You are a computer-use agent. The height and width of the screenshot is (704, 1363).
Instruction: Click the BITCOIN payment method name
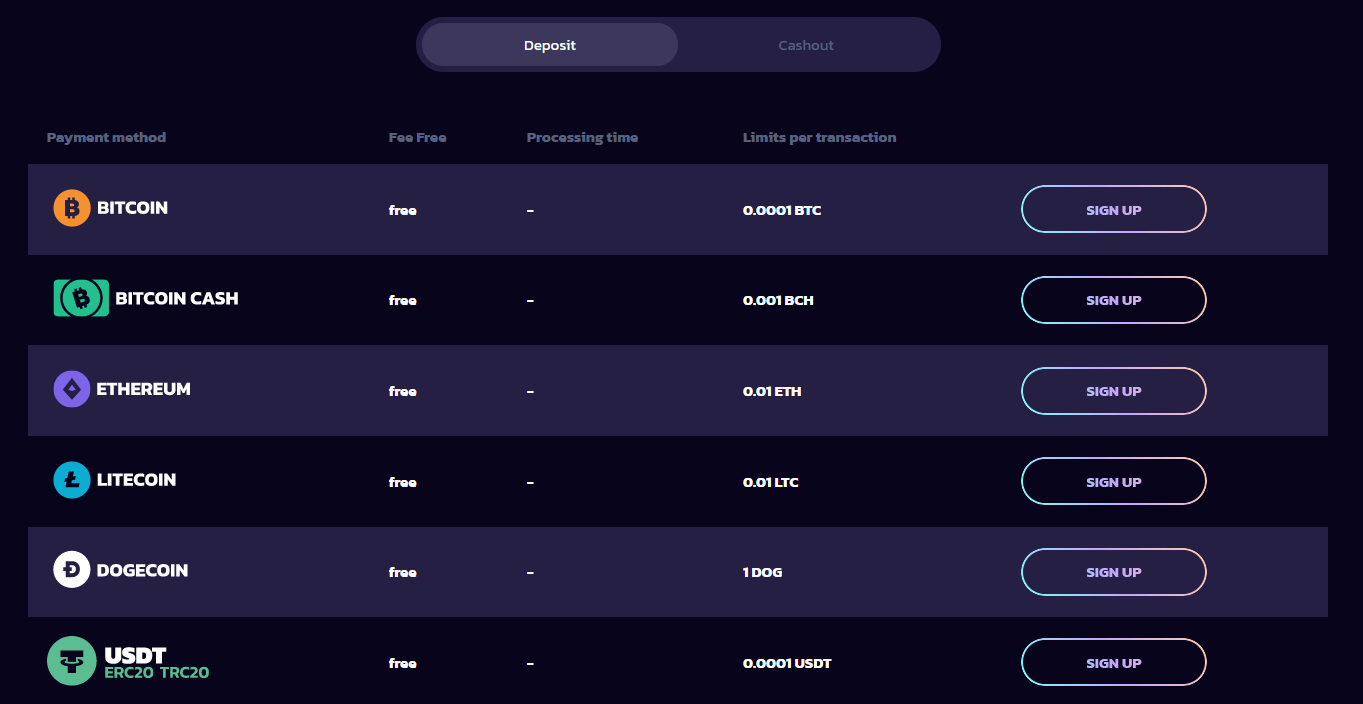click(x=132, y=208)
